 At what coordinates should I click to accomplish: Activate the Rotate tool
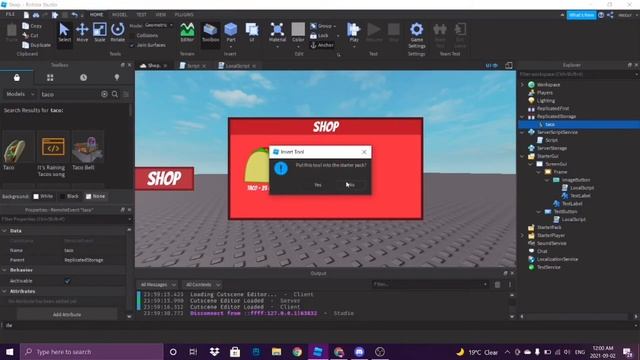tap(118, 33)
